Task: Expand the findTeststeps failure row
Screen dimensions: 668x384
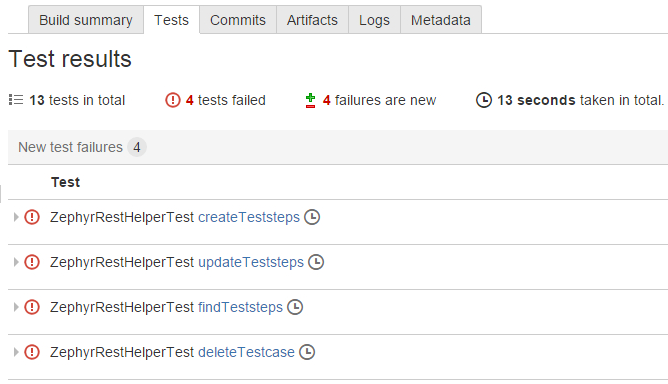Action: click(x=16, y=307)
